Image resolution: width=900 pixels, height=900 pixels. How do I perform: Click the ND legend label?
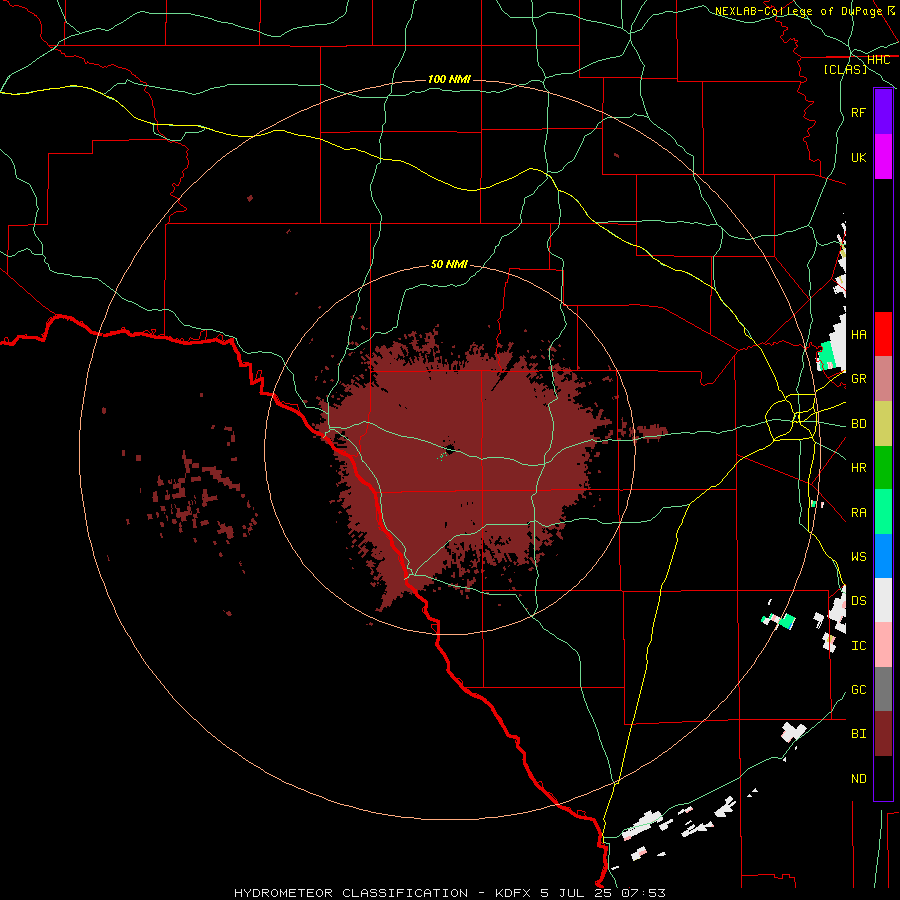coord(858,778)
